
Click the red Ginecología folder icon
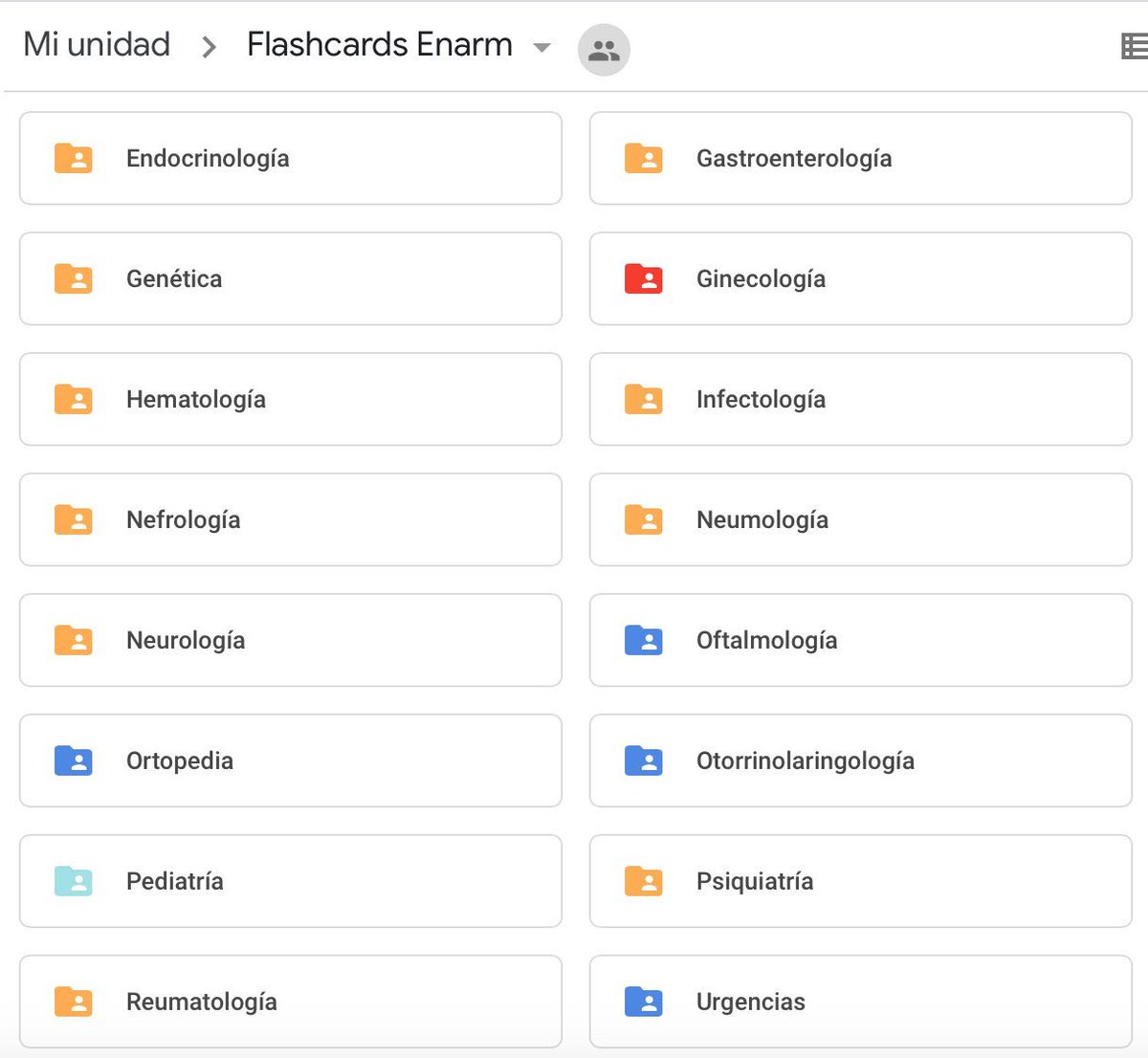(644, 279)
